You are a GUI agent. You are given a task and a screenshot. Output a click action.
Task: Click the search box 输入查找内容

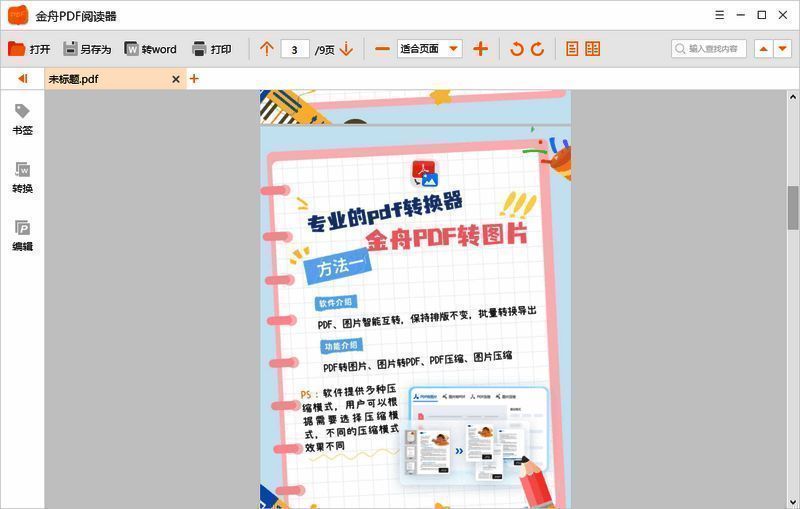[709, 49]
